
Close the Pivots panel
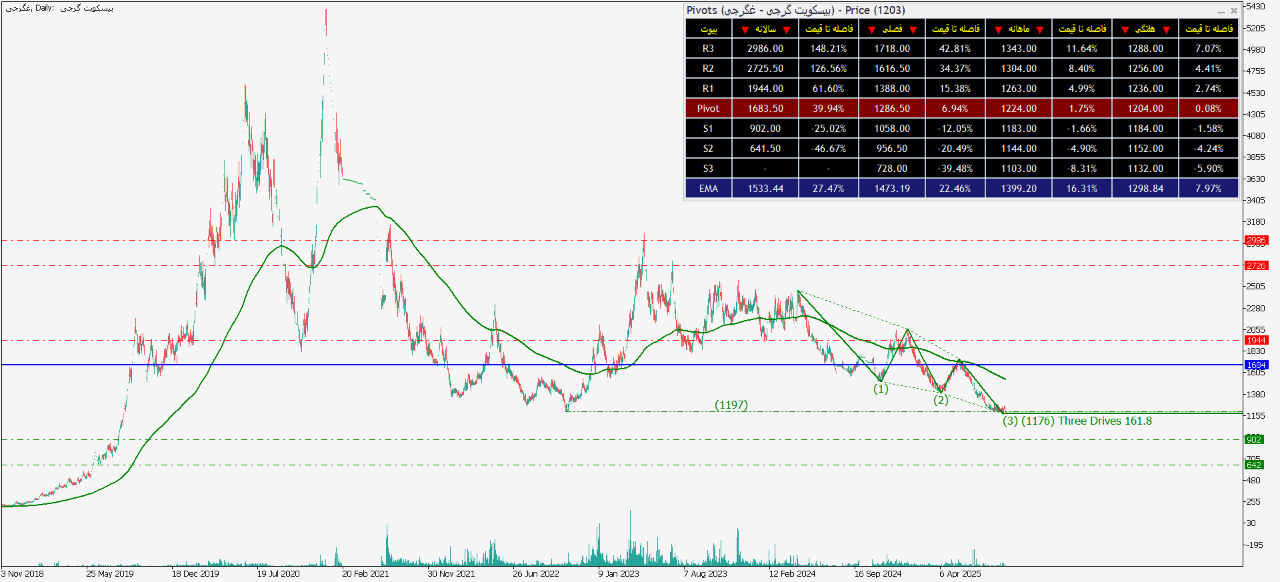tap(1234, 10)
